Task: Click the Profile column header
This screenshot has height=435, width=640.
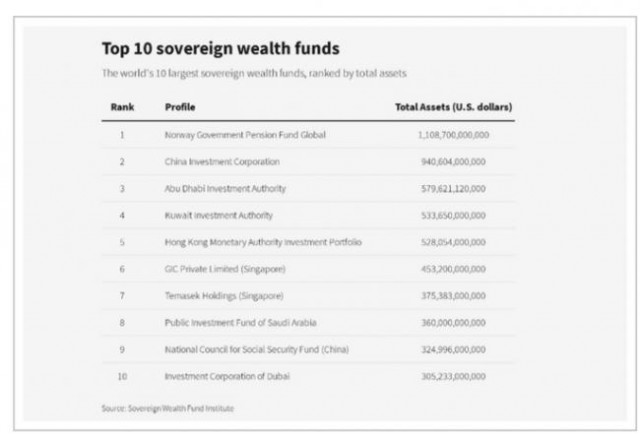Action: 179,106
